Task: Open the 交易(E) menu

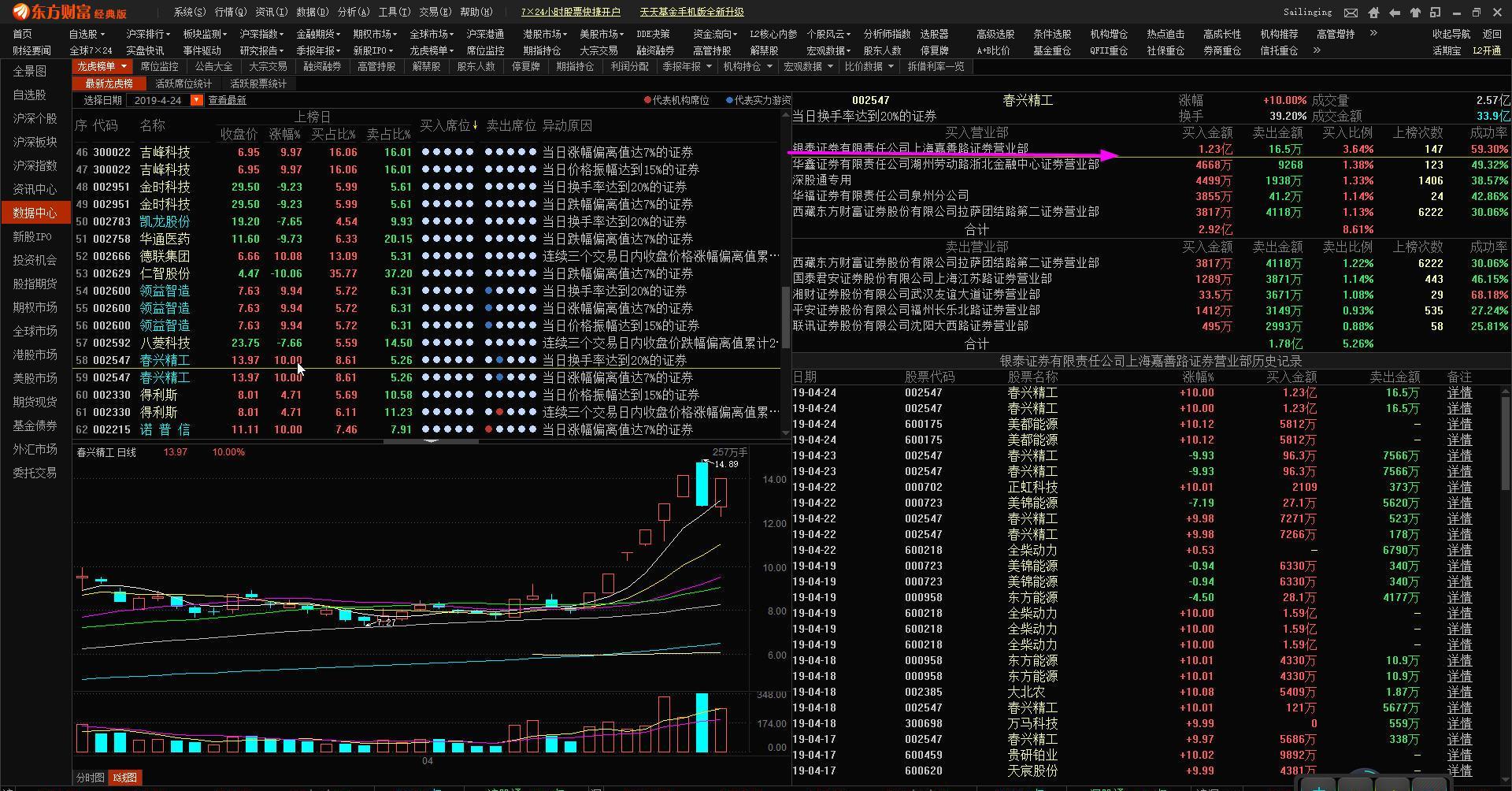Action: (x=435, y=12)
